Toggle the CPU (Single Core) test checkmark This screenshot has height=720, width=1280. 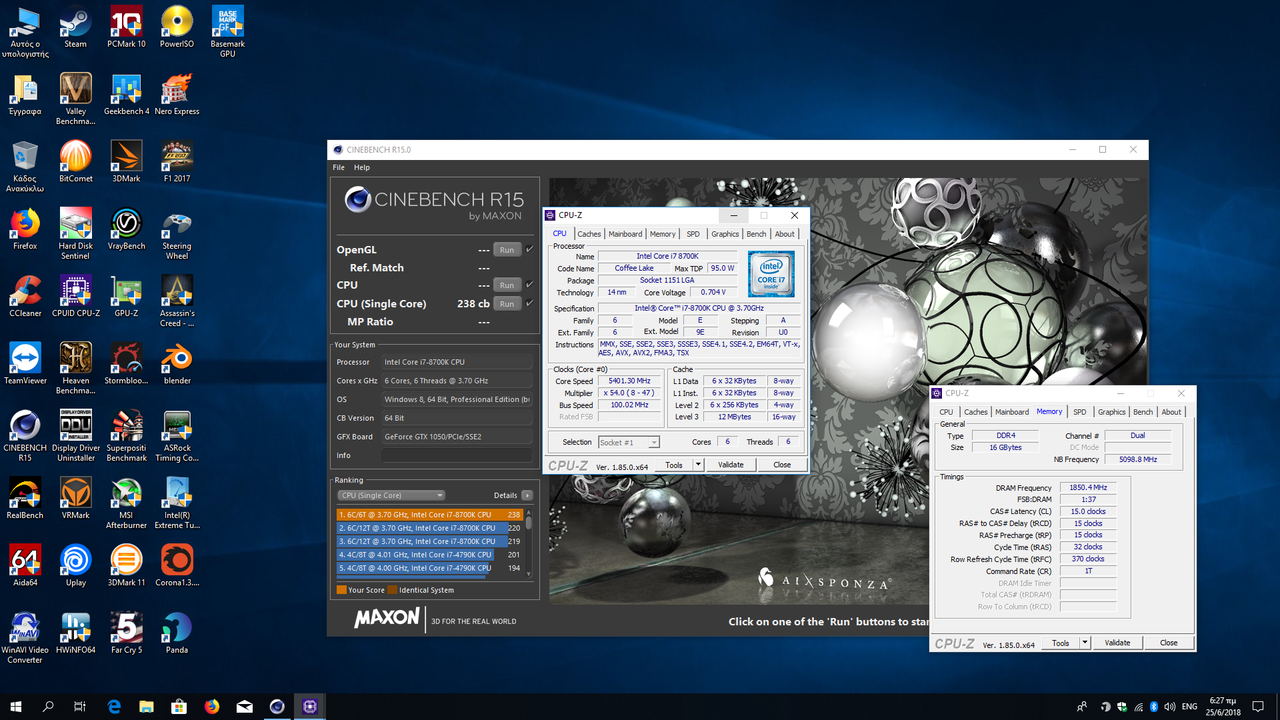(530, 303)
